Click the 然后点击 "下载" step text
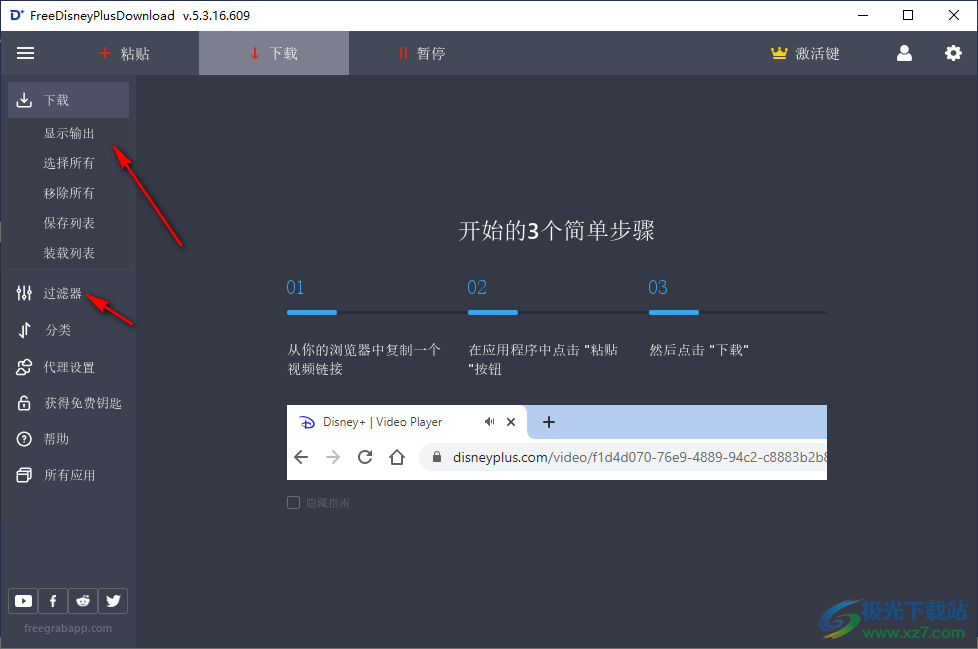Image resolution: width=978 pixels, height=649 pixels. [699, 350]
